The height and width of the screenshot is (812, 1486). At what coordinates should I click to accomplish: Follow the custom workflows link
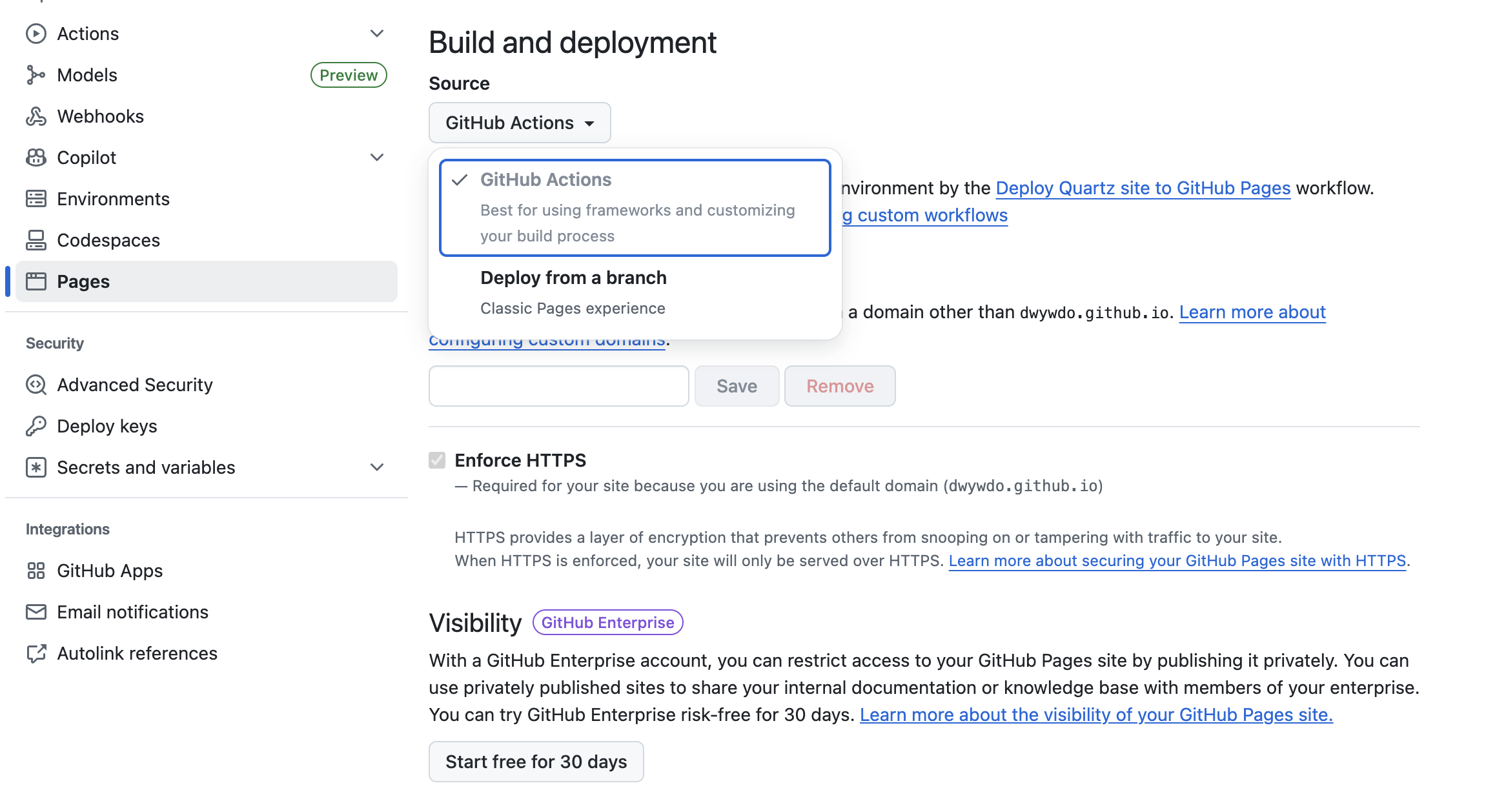click(925, 215)
